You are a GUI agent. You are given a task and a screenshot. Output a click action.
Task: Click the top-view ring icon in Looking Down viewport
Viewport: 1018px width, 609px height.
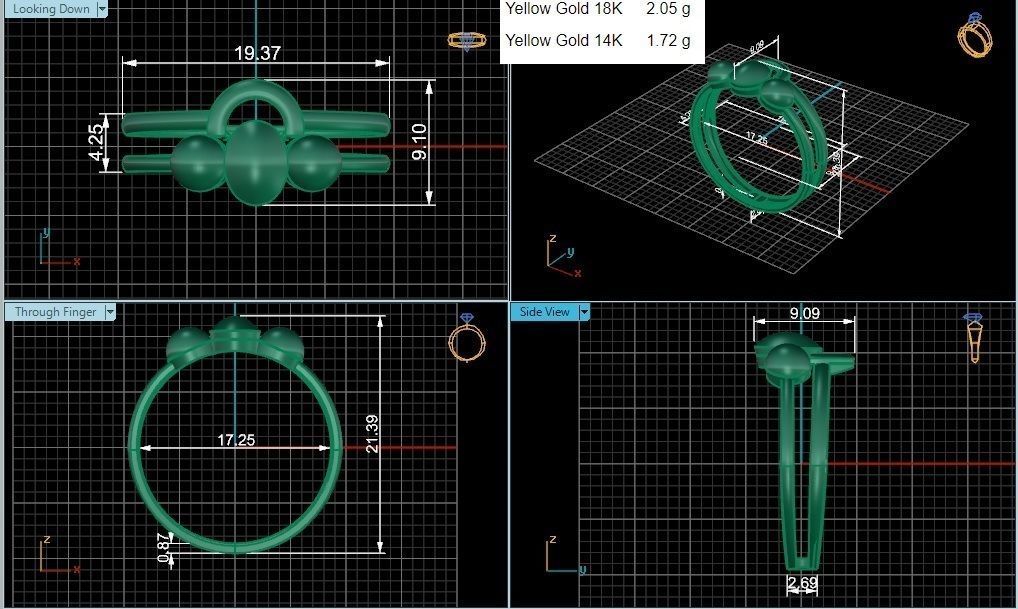(x=467, y=41)
